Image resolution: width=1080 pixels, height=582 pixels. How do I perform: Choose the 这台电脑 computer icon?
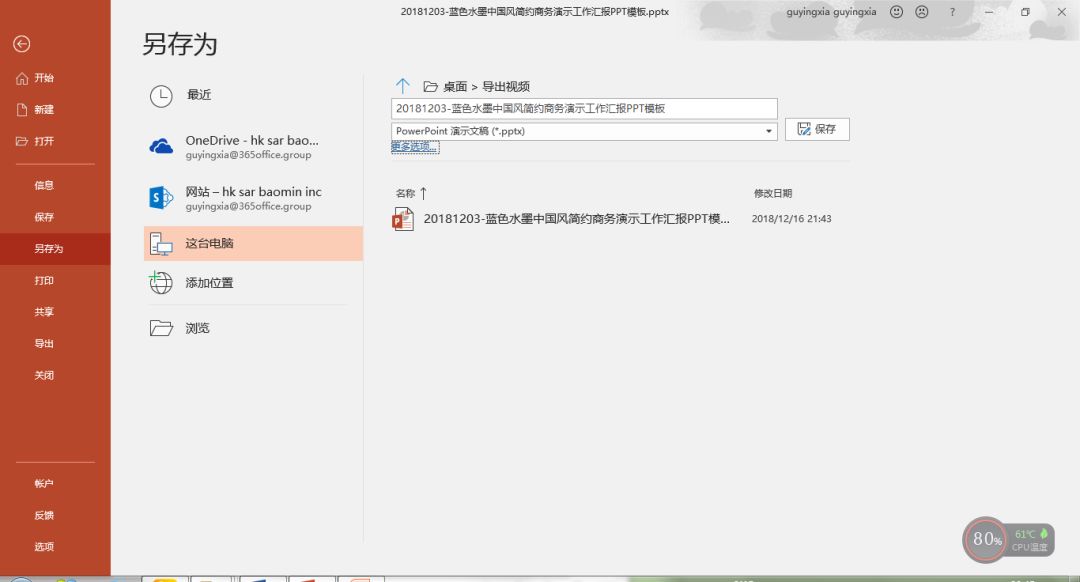[x=160, y=242]
